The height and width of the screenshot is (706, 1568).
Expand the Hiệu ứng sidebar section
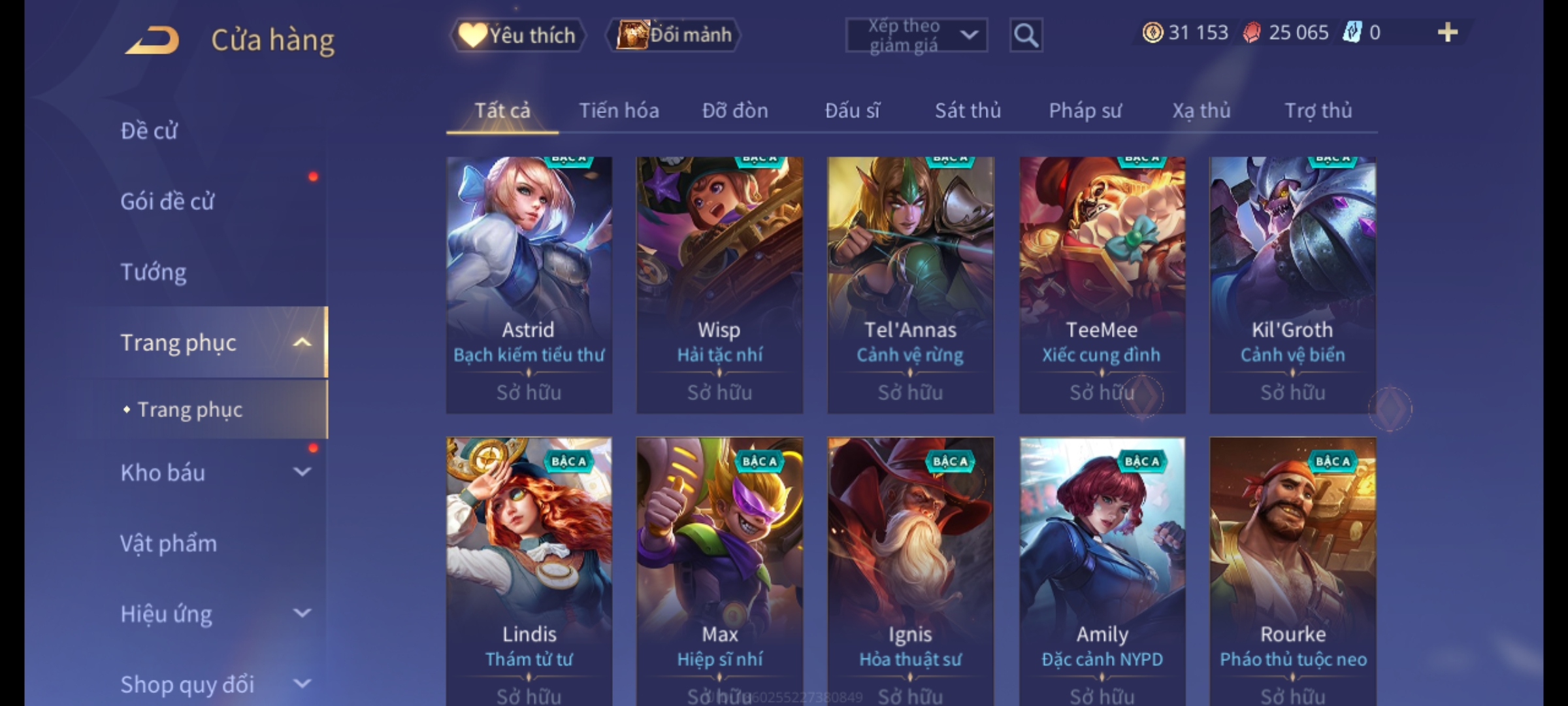coord(302,613)
